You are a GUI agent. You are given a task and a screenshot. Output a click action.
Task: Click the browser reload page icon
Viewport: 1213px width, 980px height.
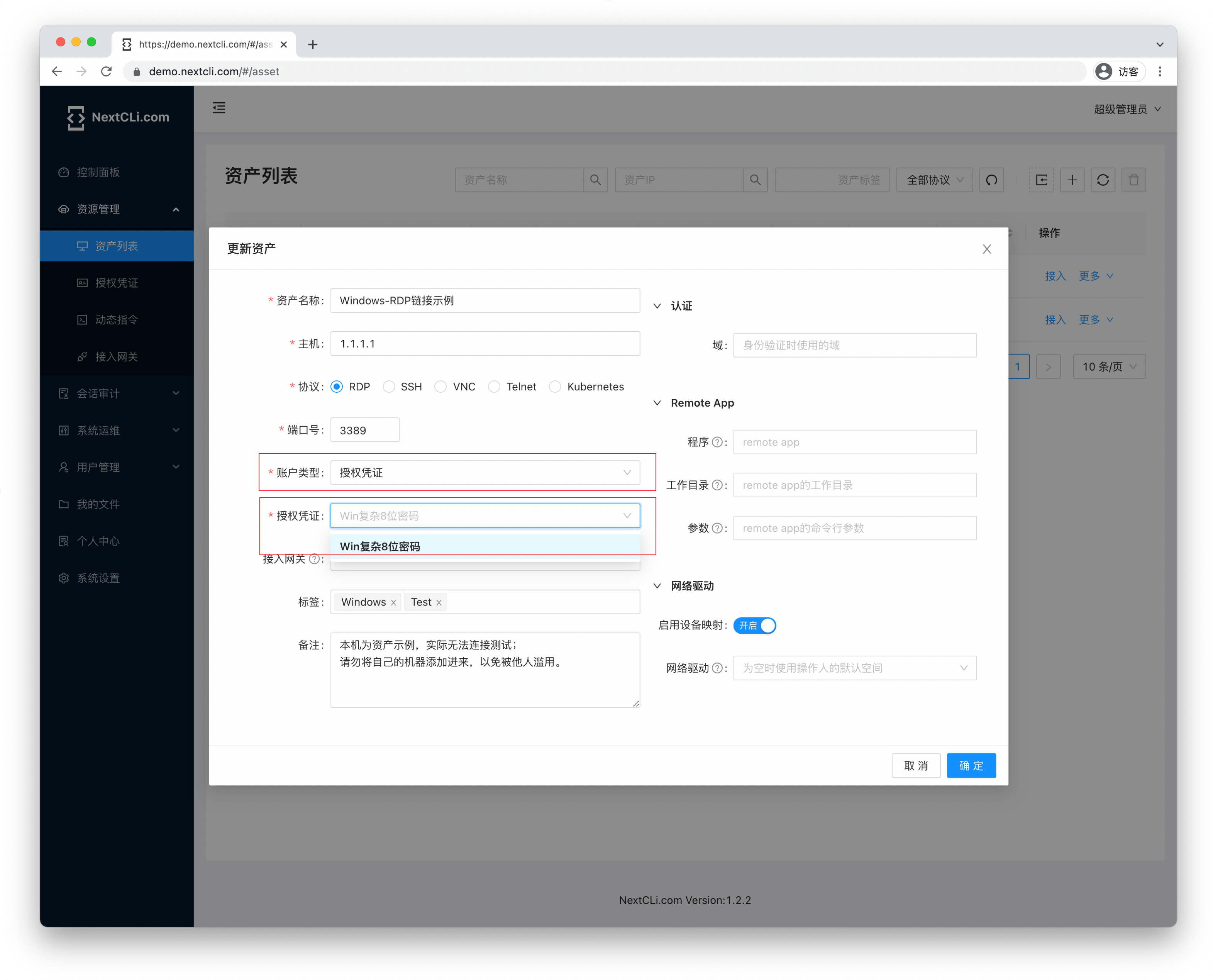tap(106, 72)
